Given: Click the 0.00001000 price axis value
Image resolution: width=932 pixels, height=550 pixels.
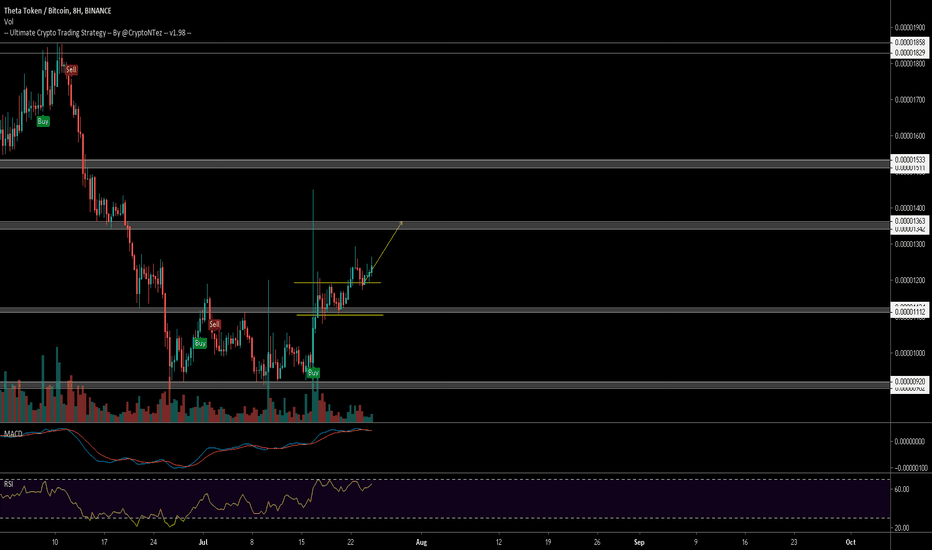Looking at the screenshot, I should click(910, 353).
